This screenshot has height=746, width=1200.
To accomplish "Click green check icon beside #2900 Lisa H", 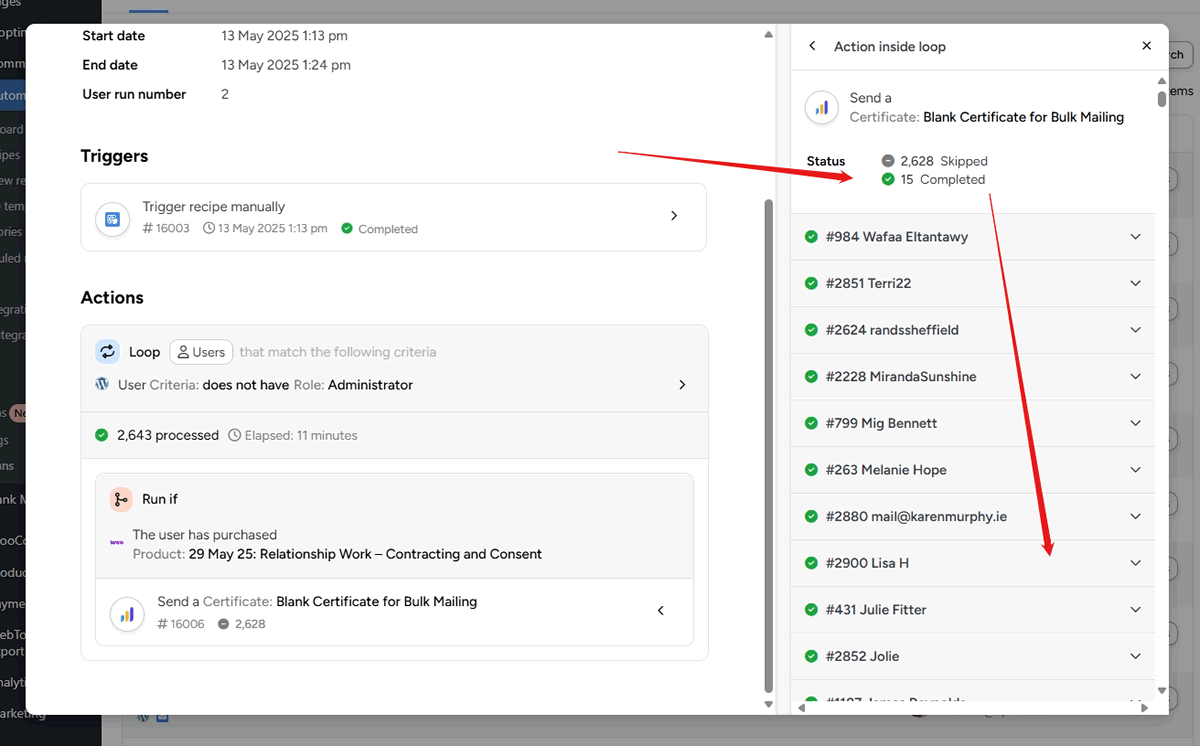I will [812, 563].
